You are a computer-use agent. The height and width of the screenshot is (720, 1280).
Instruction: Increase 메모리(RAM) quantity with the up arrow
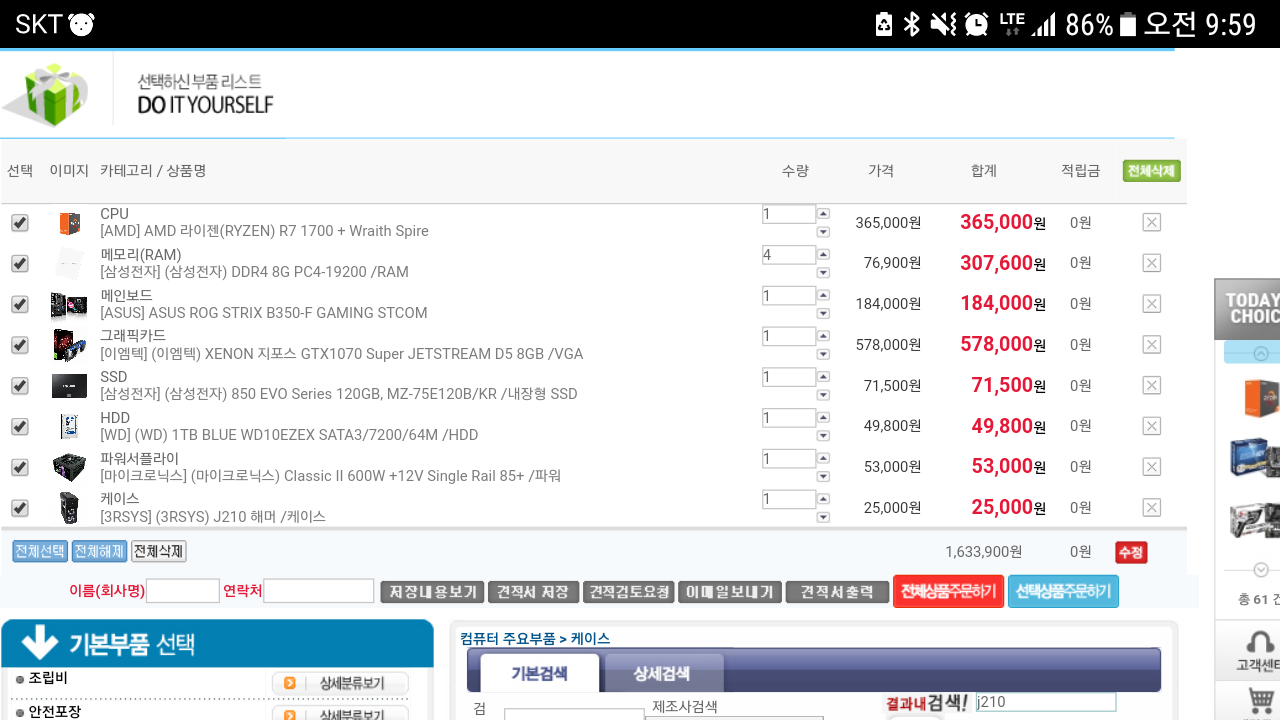click(823, 254)
